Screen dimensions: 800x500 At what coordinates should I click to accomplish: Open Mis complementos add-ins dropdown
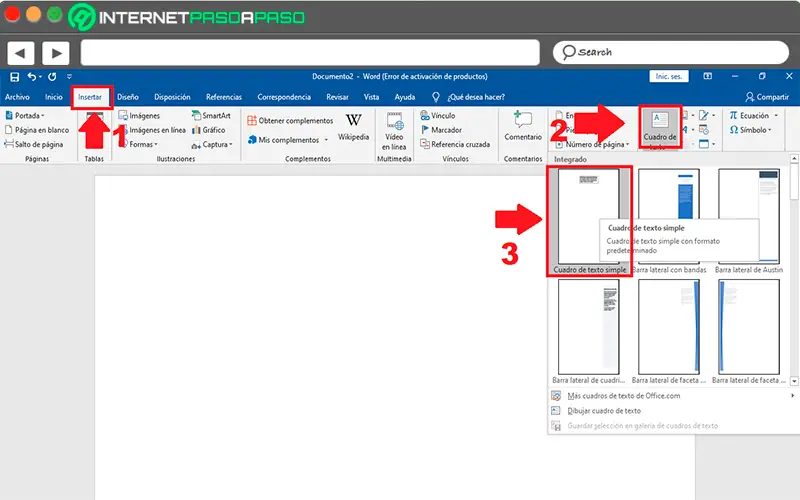coord(288,139)
